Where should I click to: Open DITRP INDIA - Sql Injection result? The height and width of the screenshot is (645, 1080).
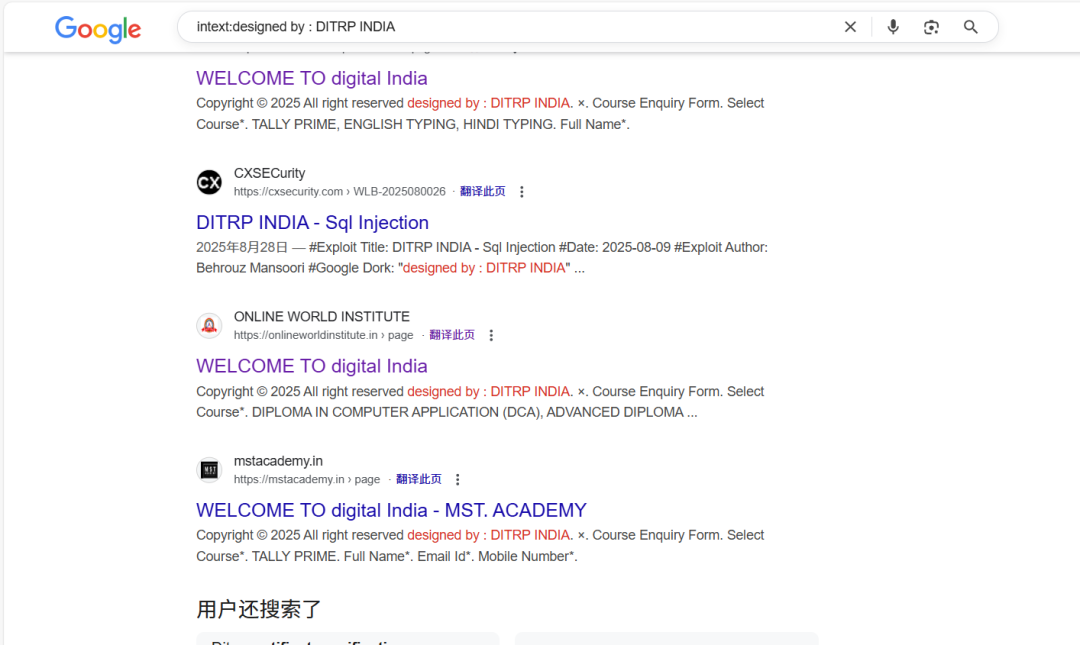(312, 223)
